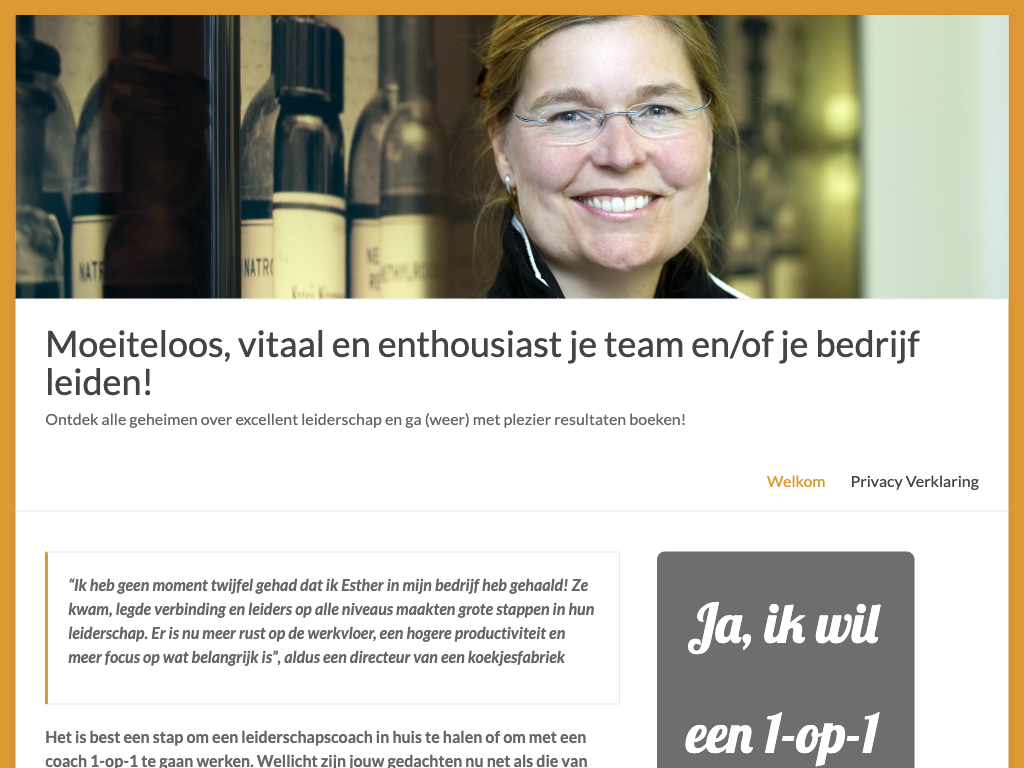The height and width of the screenshot is (768, 1024).
Task: Click the word 'leiderschapscoach' in the body paragraph
Action: (x=306, y=737)
